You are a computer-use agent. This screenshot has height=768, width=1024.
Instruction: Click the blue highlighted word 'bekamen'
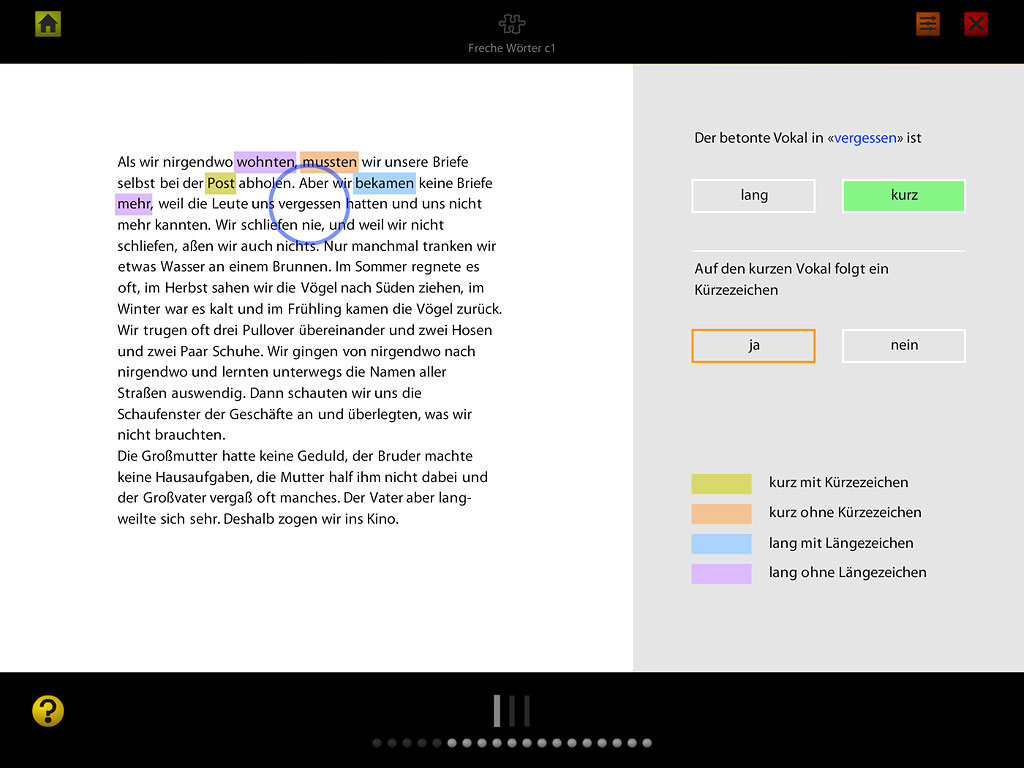pyautogui.click(x=384, y=183)
